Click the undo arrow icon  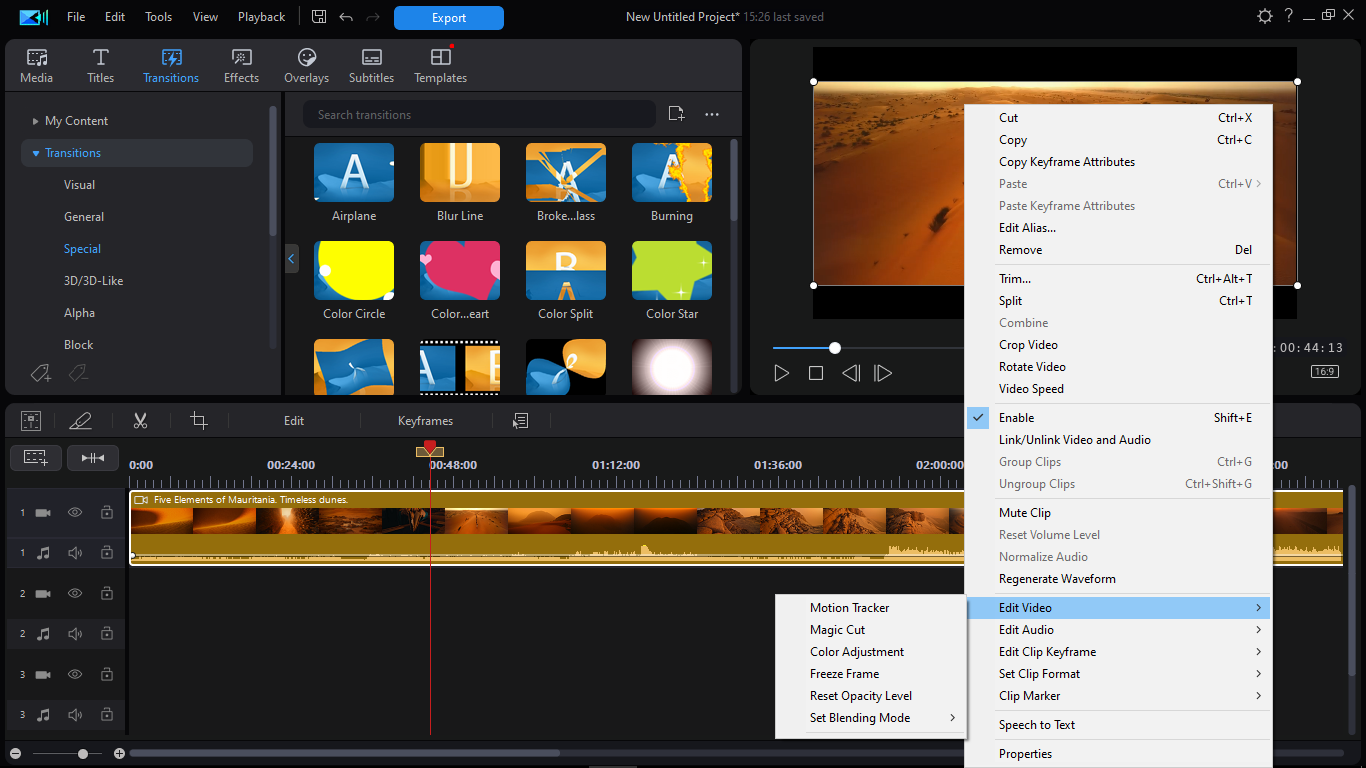(346, 17)
